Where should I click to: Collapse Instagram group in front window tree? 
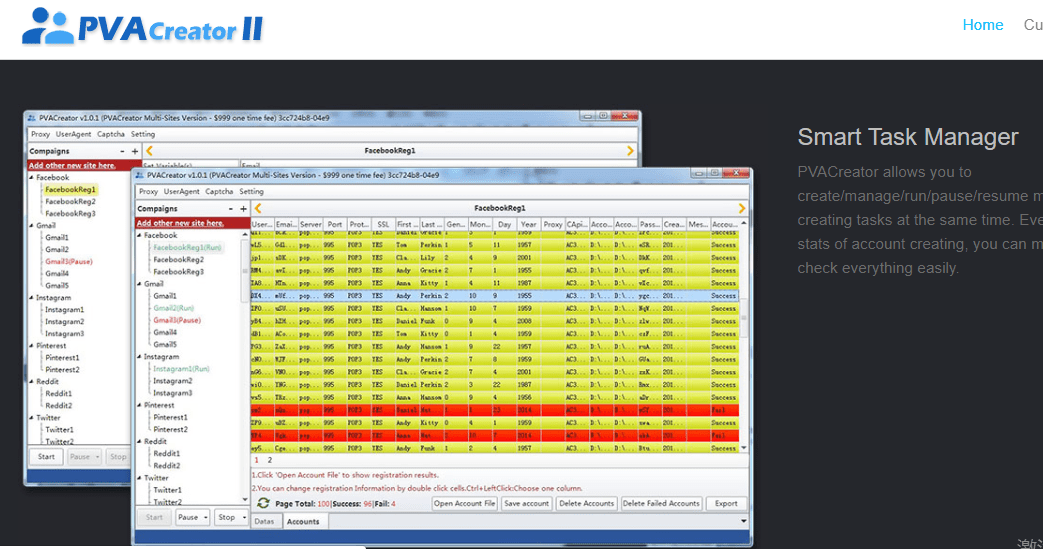click(x=140, y=357)
